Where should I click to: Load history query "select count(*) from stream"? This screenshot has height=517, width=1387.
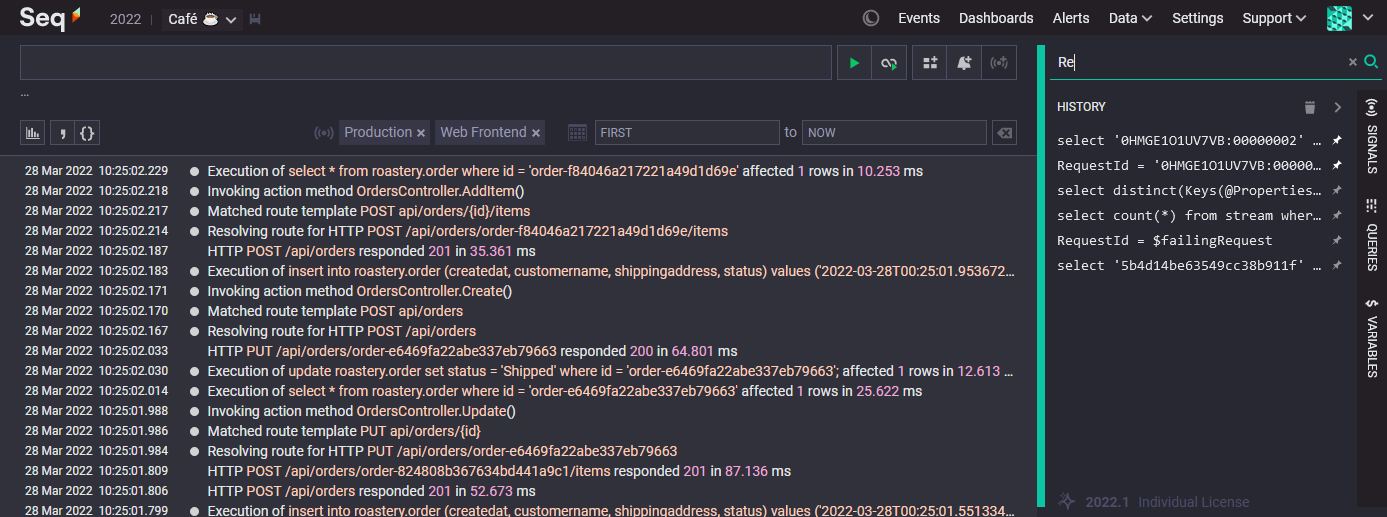(x=1189, y=215)
